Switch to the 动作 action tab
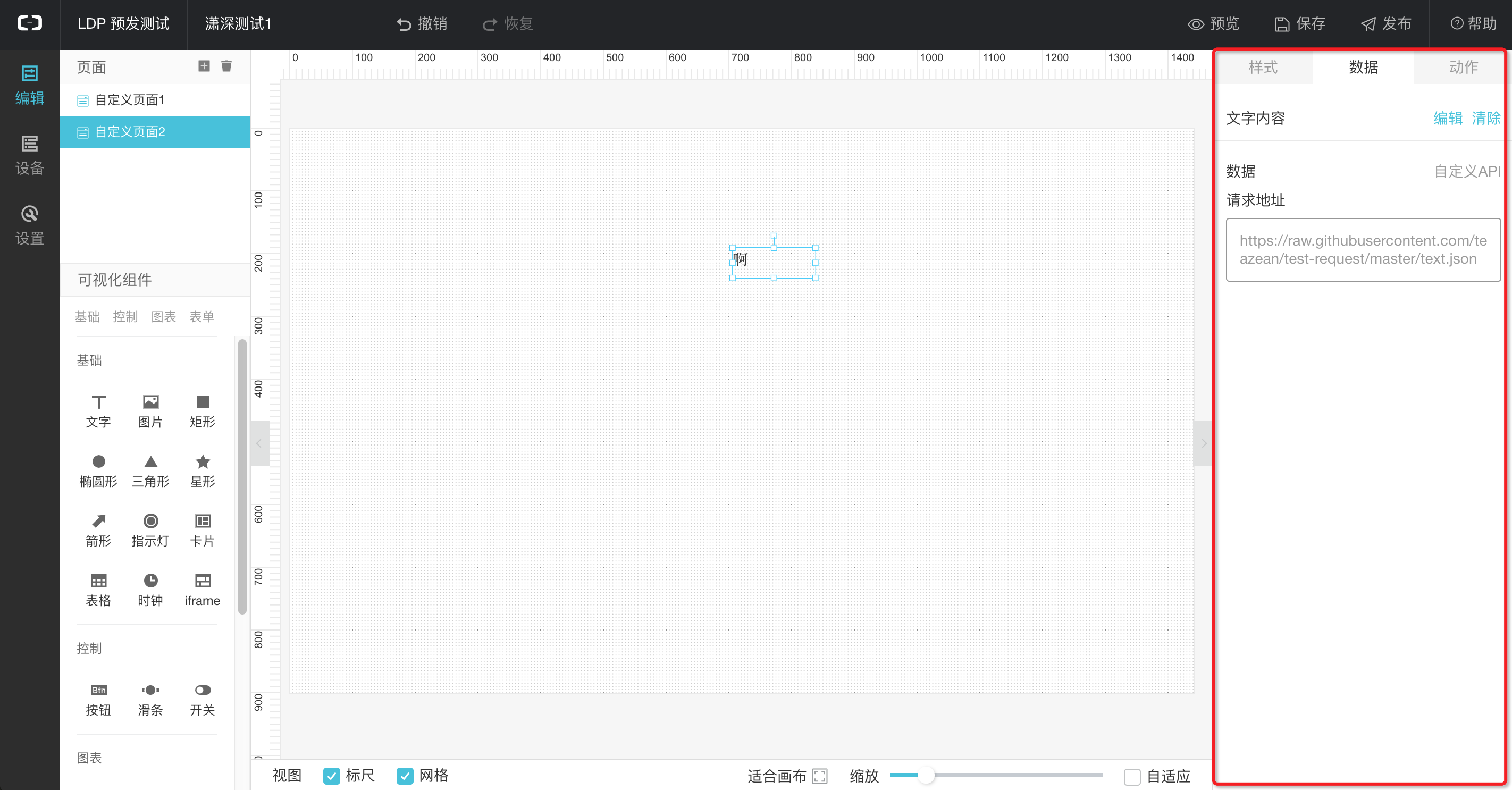The image size is (1512, 790). click(x=1463, y=67)
